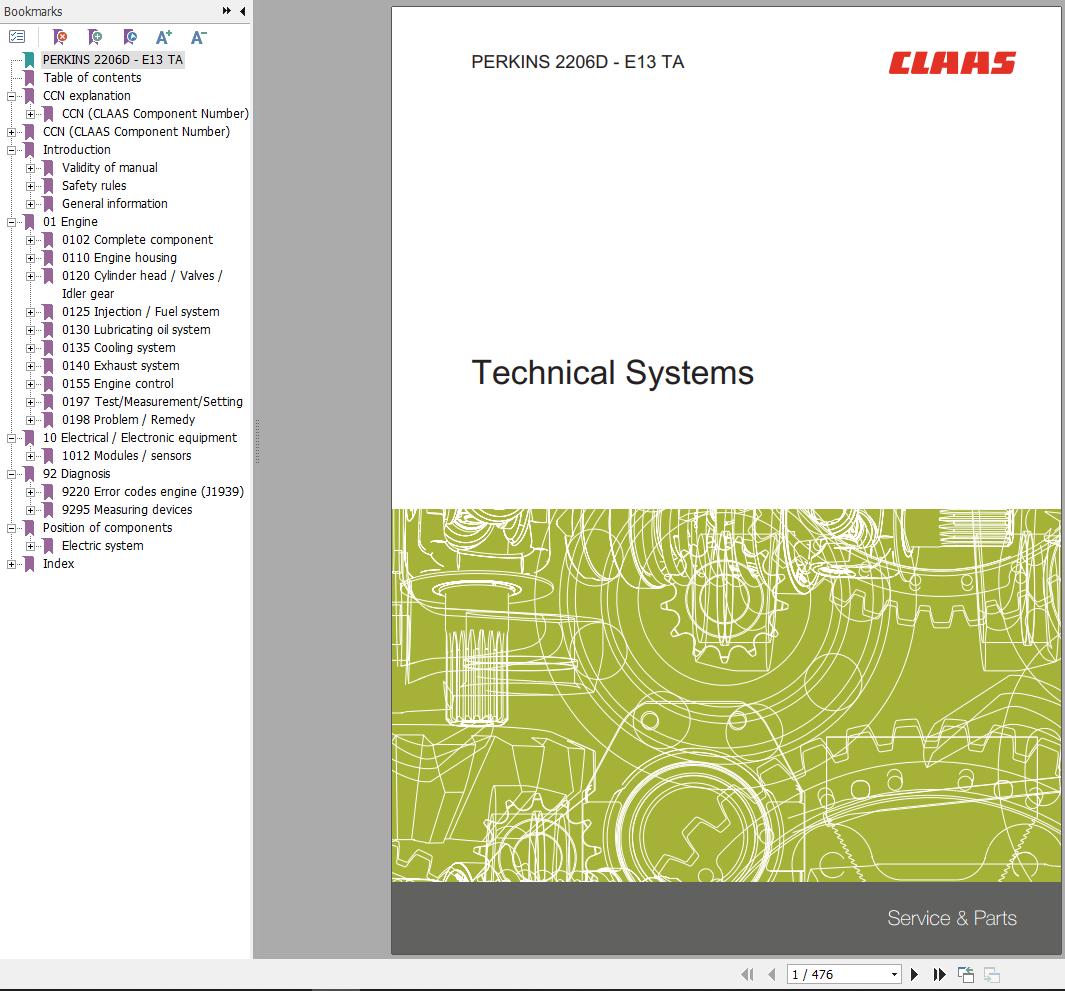Click the delete bookmark icon
This screenshot has height=991, width=1065.
point(60,37)
